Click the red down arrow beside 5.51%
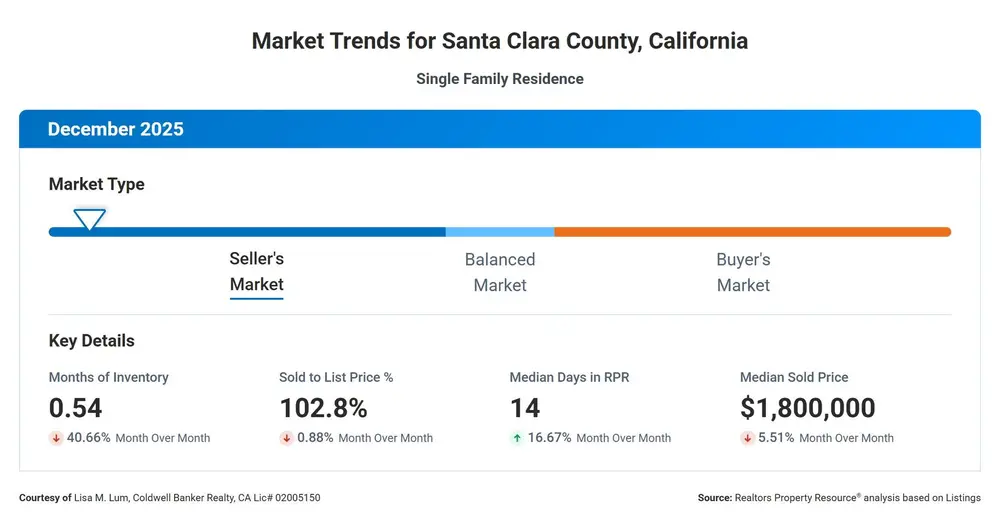Screen dimensions: 1000x525 click(x=747, y=438)
